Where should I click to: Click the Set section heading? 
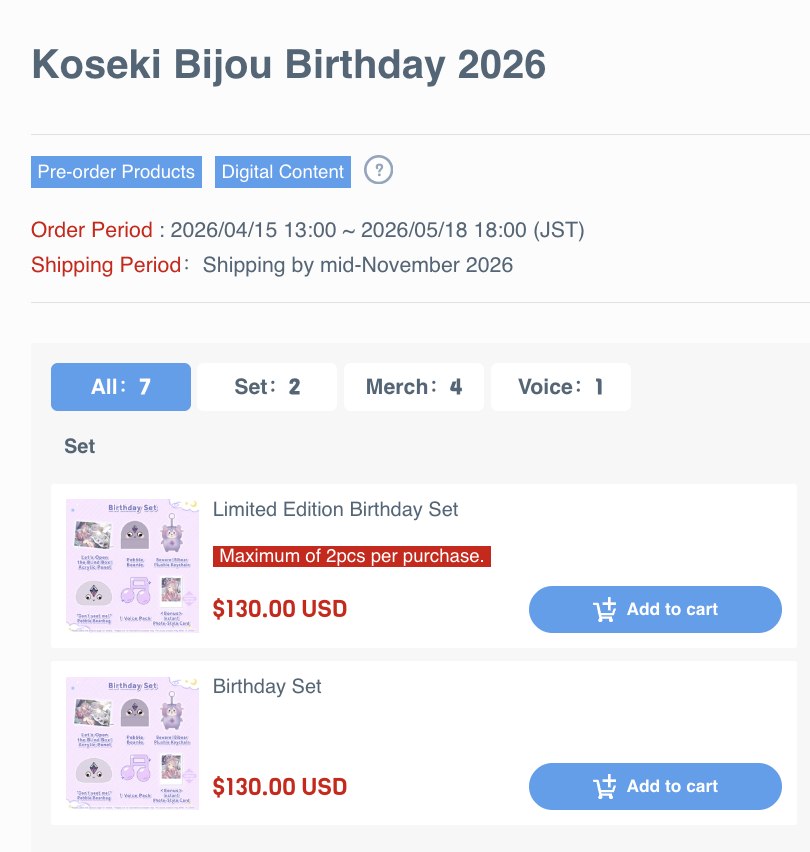click(x=80, y=446)
